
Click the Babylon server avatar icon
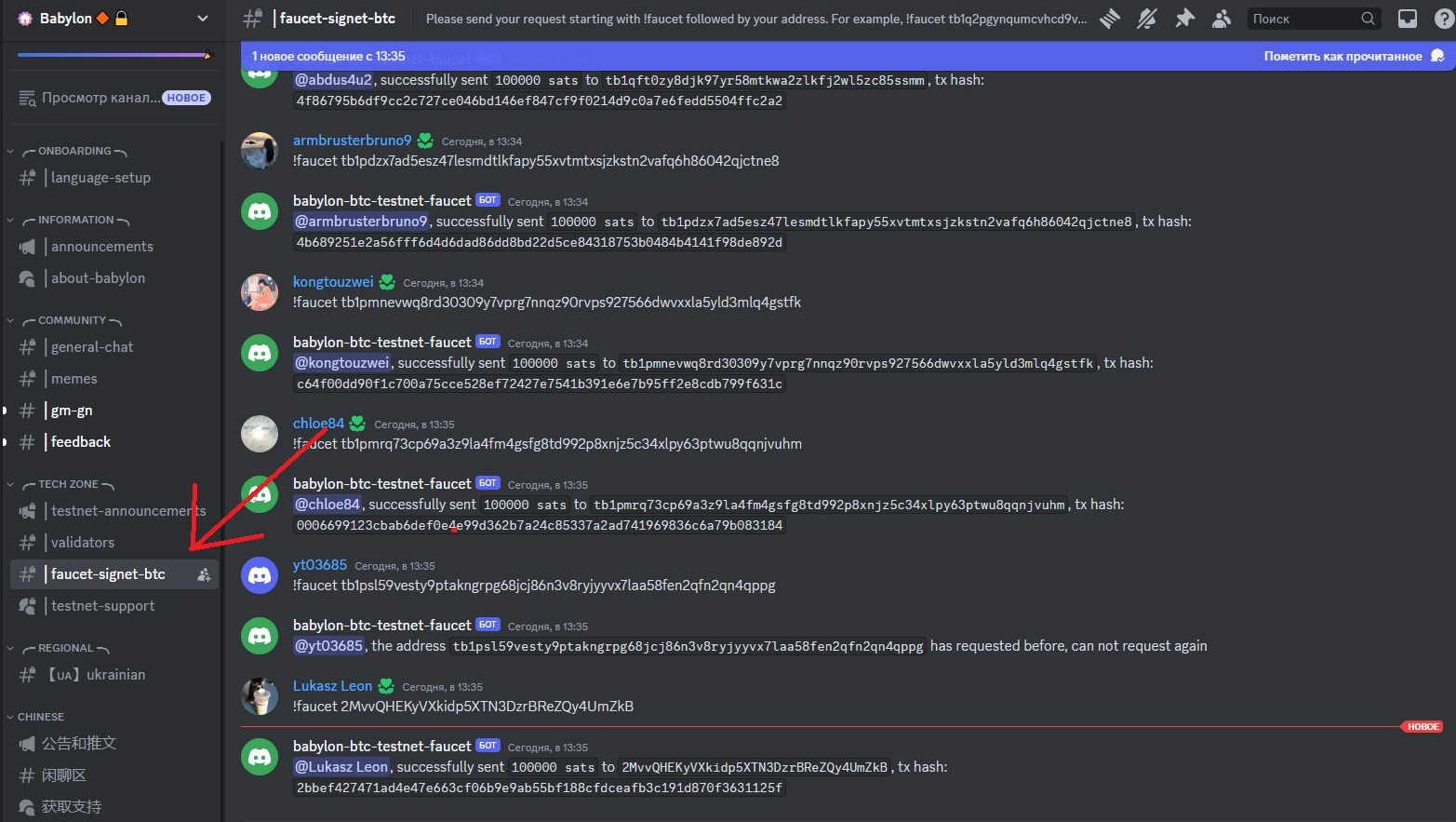[25, 19]
